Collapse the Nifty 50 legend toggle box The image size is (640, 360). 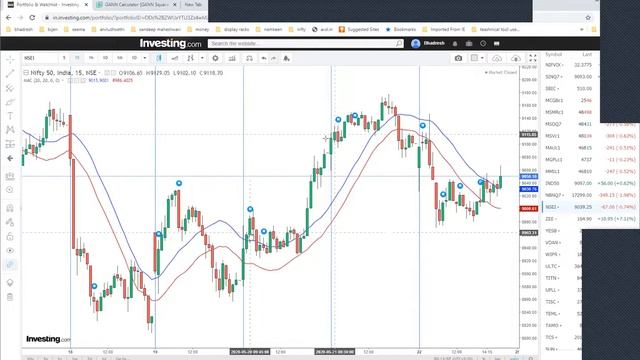click(26, 73)
